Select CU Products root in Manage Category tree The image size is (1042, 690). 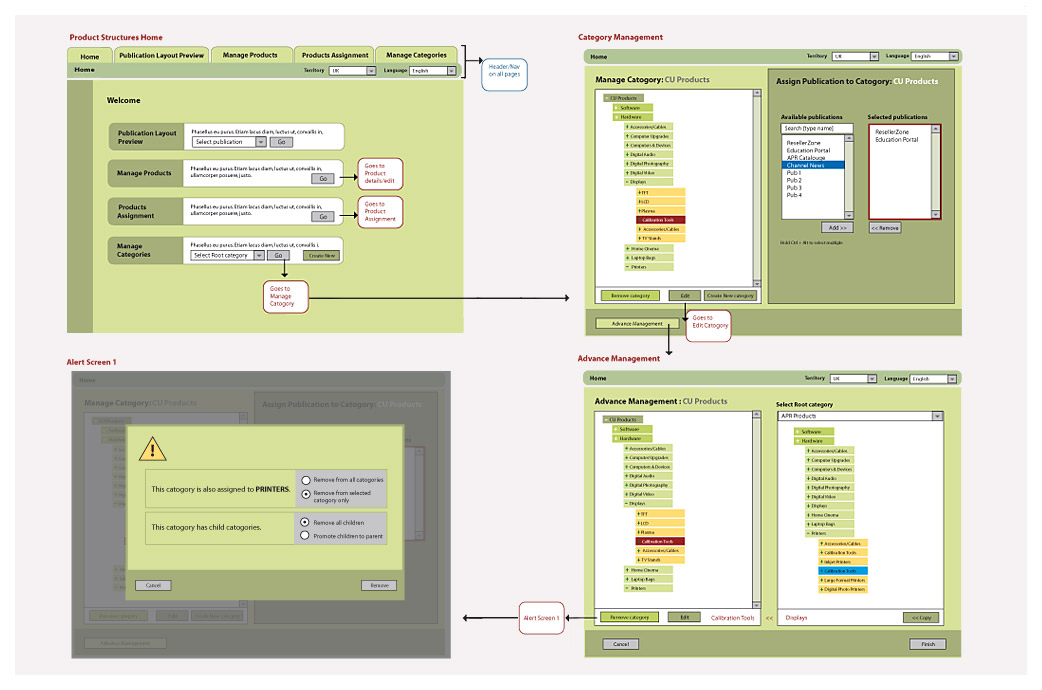coord(623,98)
